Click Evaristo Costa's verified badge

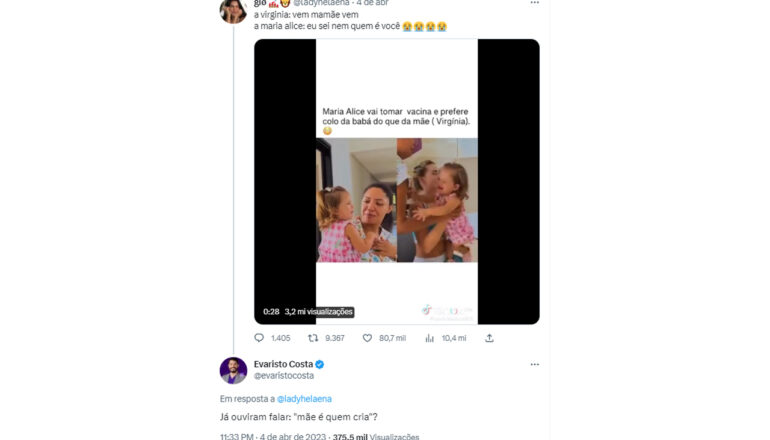320,364
